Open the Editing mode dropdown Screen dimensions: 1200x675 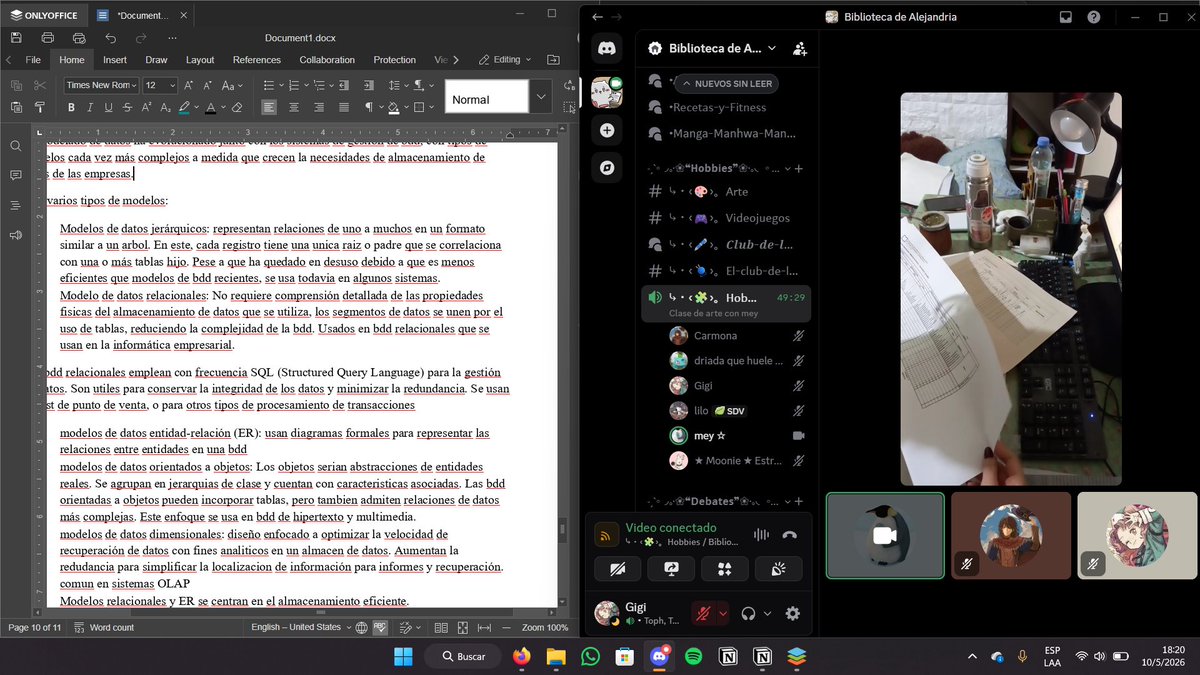506,60
